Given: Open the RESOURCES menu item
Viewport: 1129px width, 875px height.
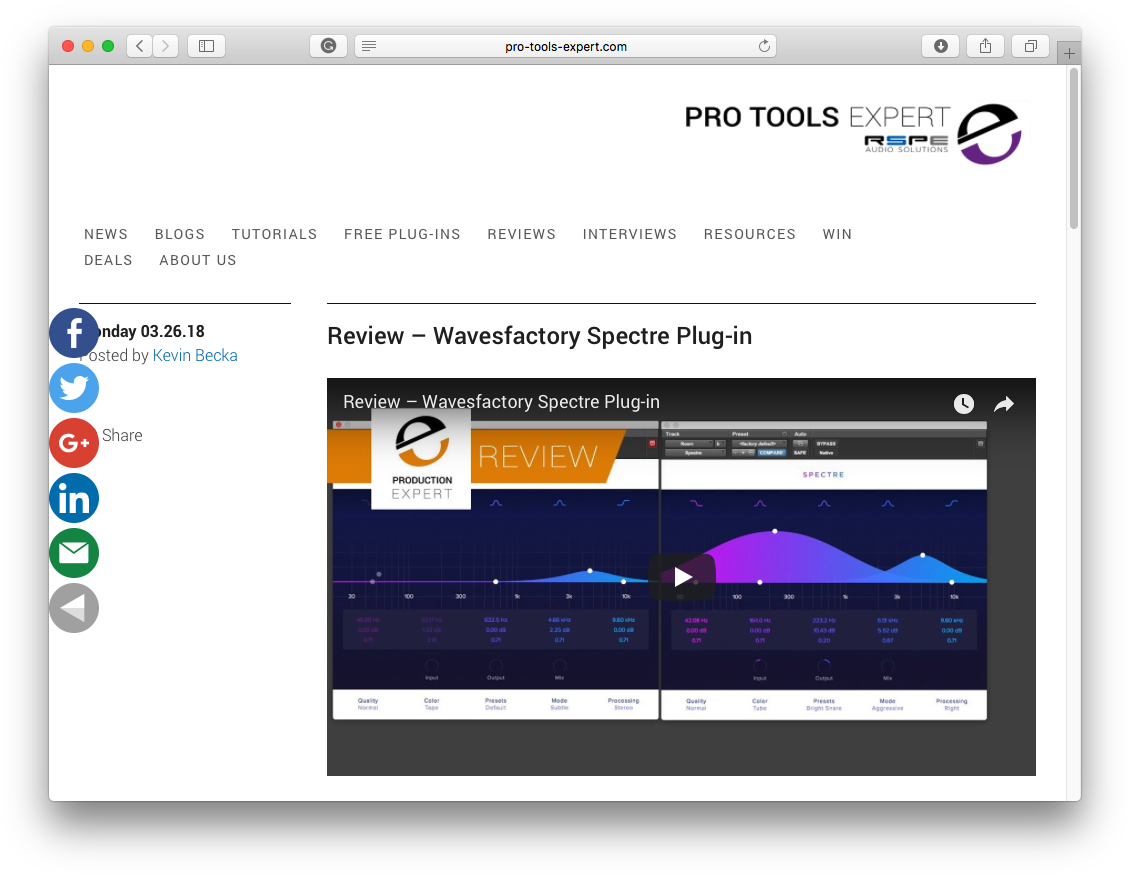Looking at the screenshot, I should (750, 234).
